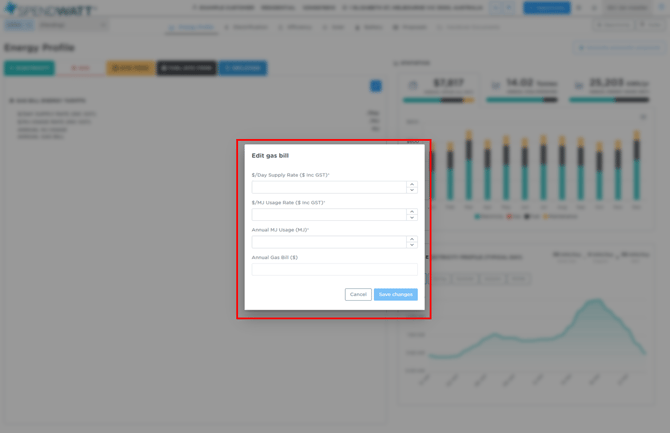Click the Annual Gas Bill ($) field
The width and height of the screenshot is (670, 433).
[x=334, y=269]
